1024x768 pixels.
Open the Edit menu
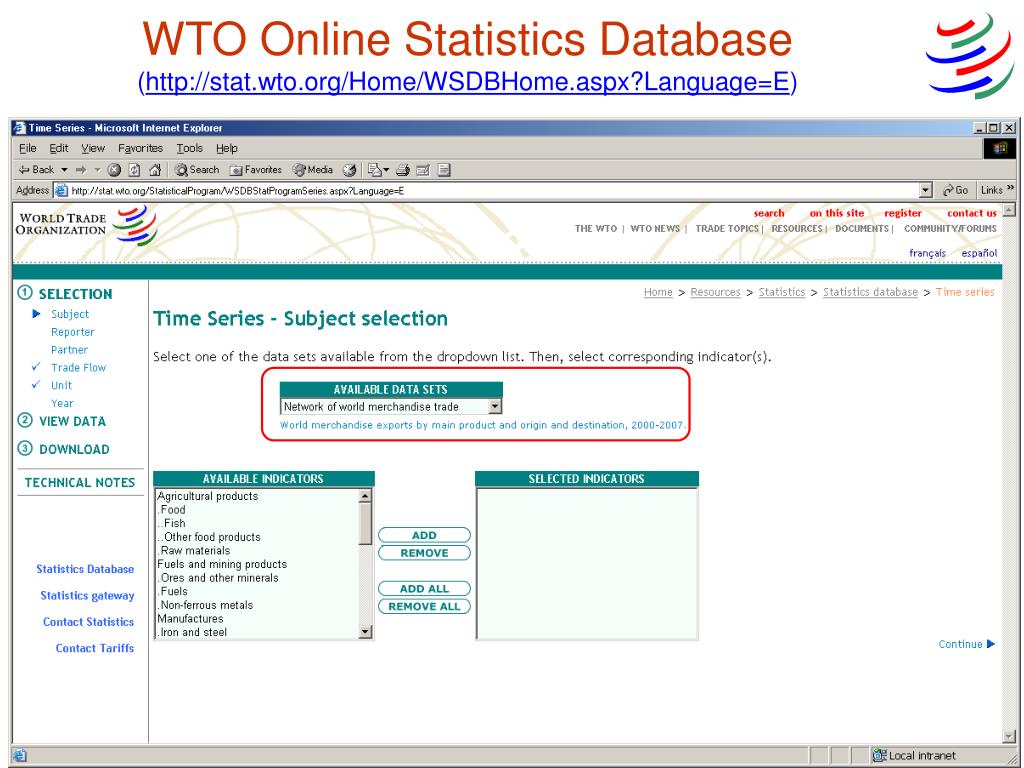point(59,148)
